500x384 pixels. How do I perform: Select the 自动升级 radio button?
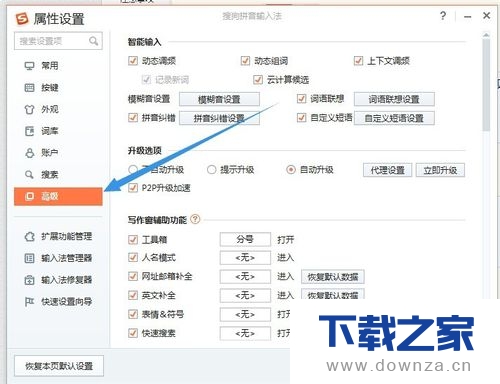coord(291,170)
